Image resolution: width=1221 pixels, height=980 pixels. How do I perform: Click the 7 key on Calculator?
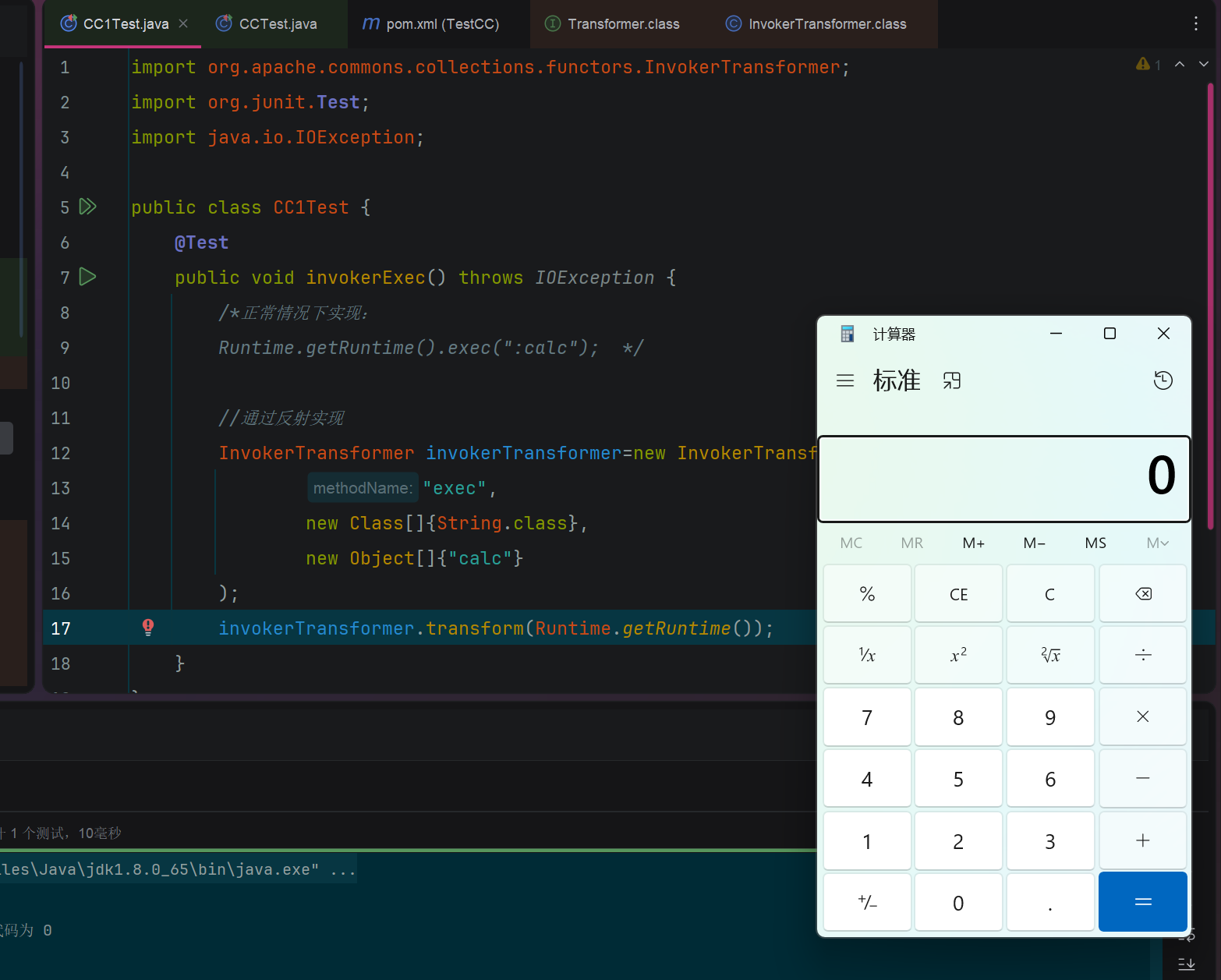tap(867, 716)
